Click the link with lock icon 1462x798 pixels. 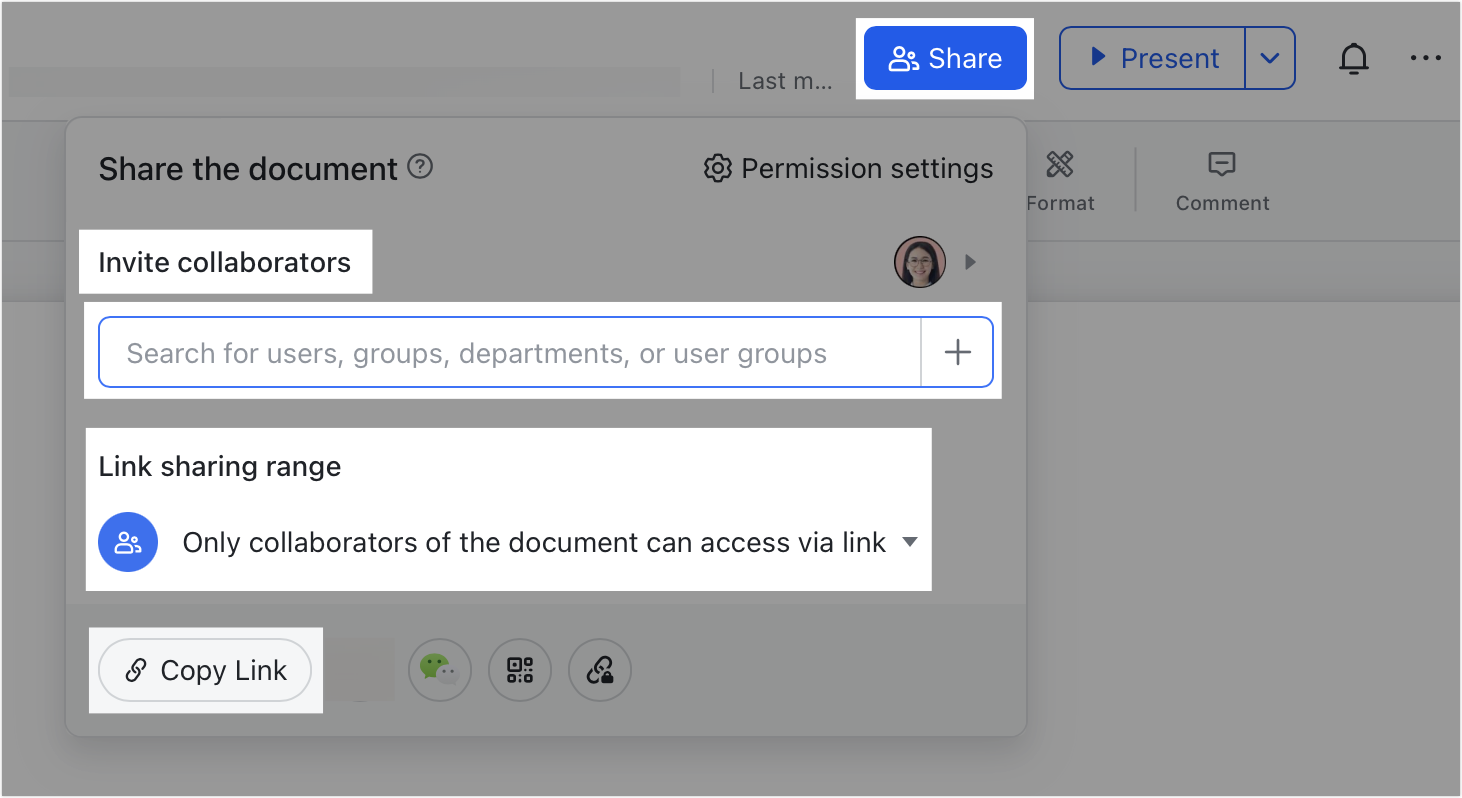pos(599,669)
